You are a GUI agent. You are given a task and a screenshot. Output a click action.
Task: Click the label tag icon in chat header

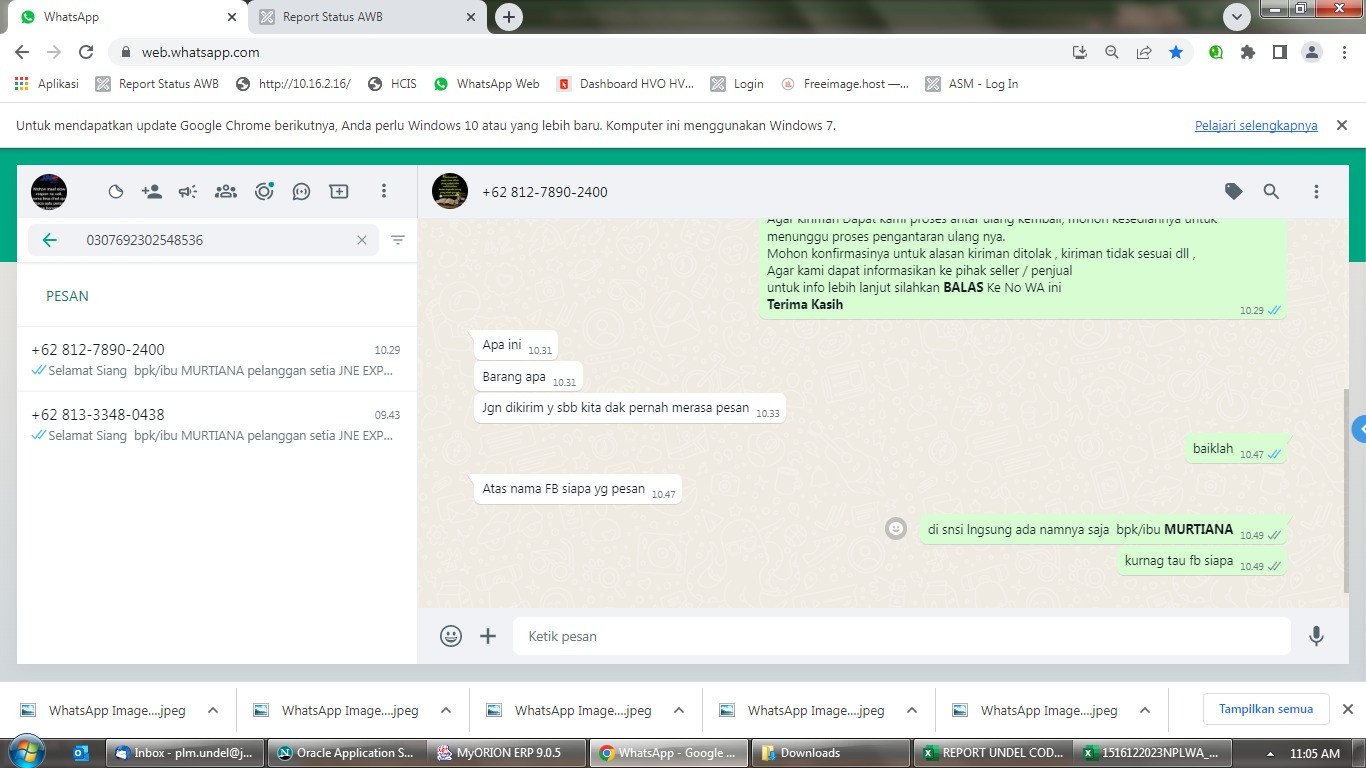pos(1234,192)
